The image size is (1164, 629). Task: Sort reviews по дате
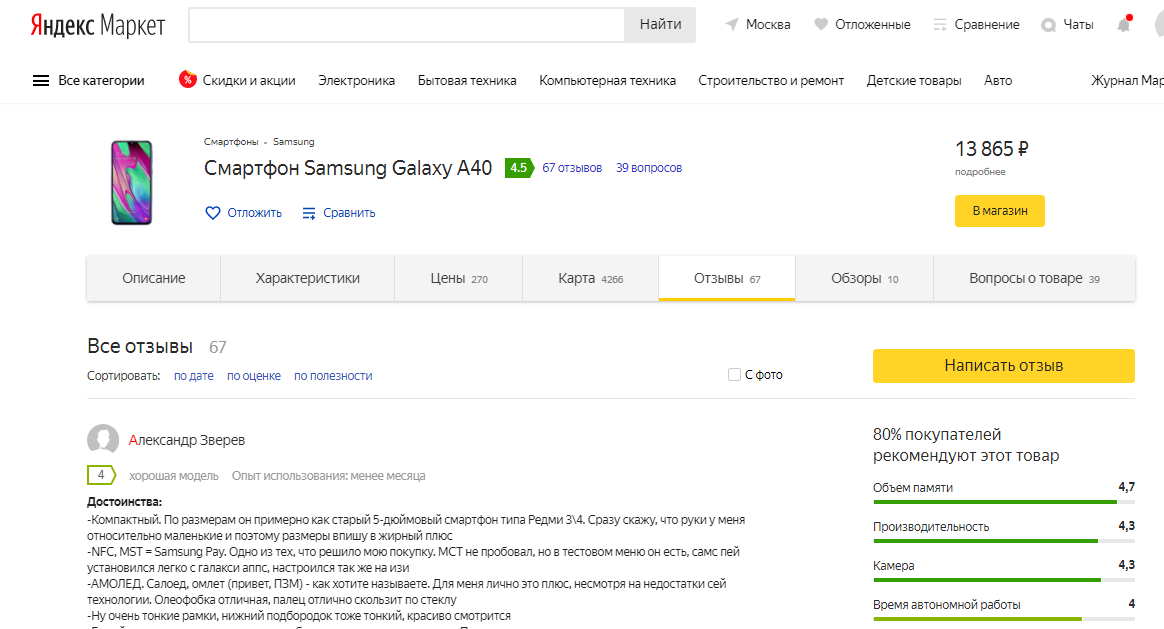(x=194, y=376)
